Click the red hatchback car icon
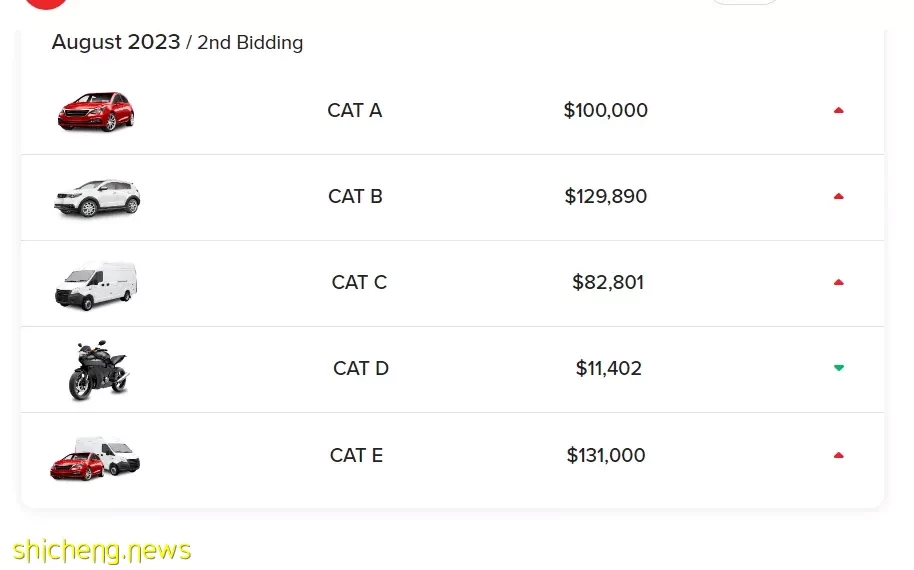914x570 pixels. click(x=96, y=111)
